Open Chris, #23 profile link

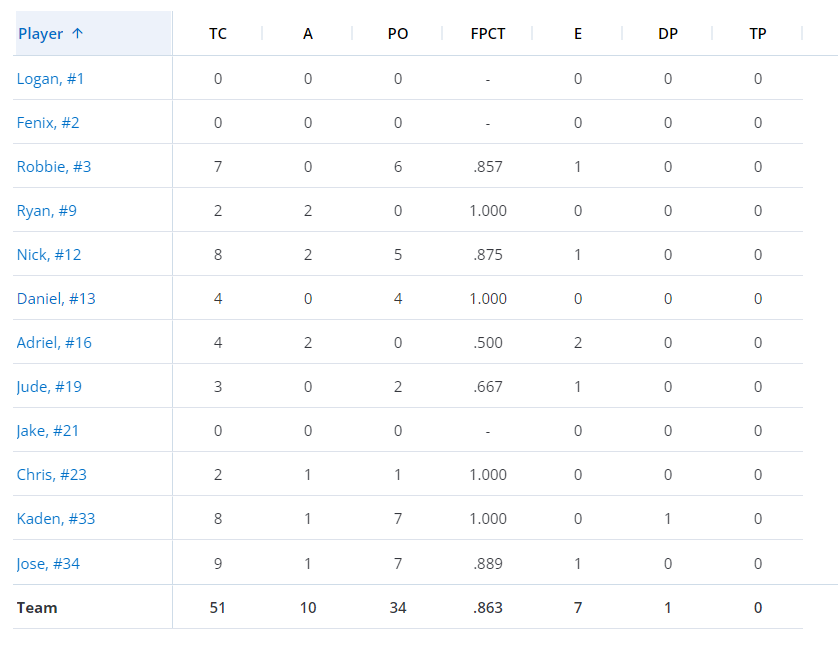coord(52,474)
